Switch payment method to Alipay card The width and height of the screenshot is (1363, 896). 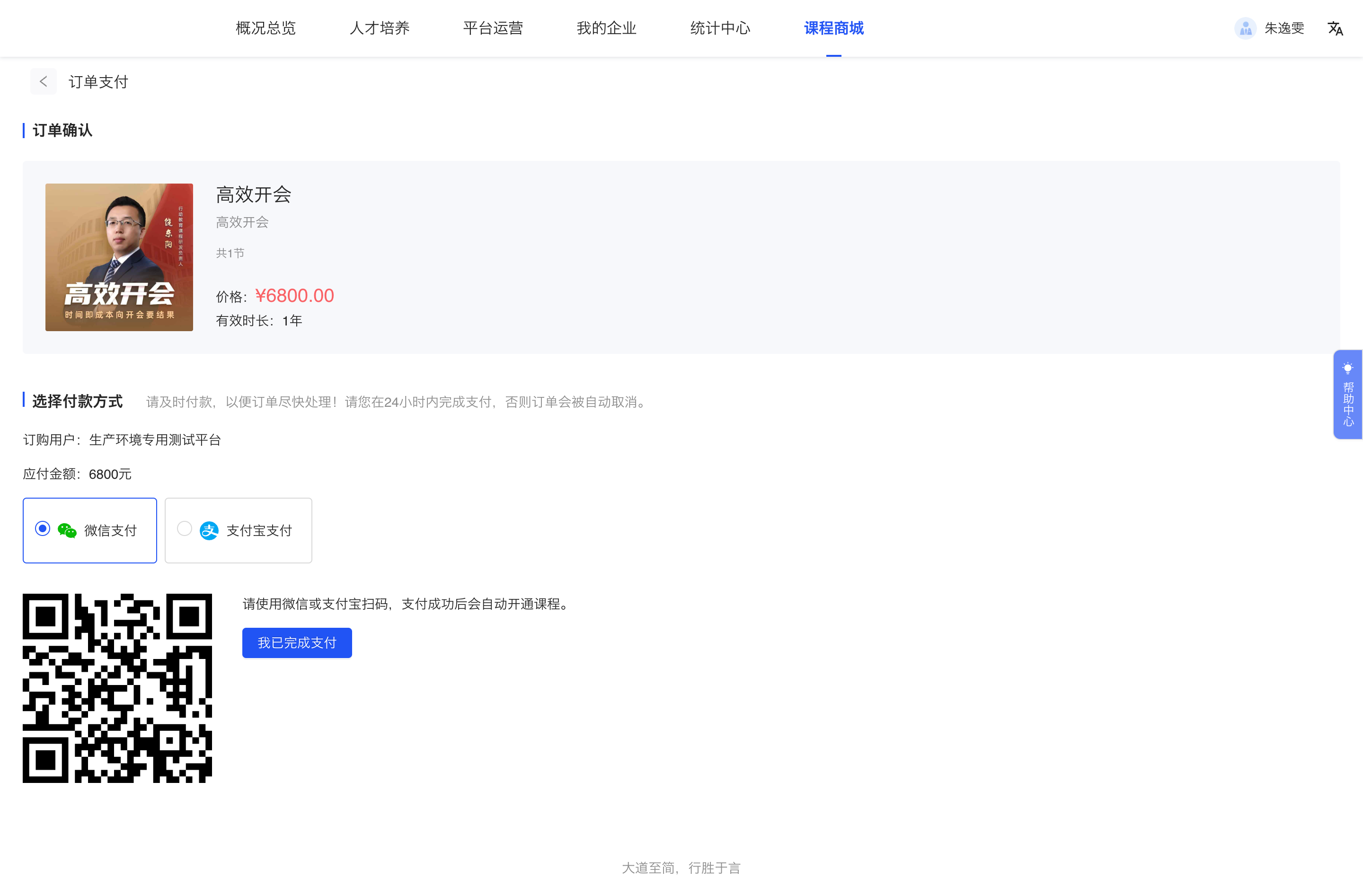pyautogui.click(x=238, y=530)
